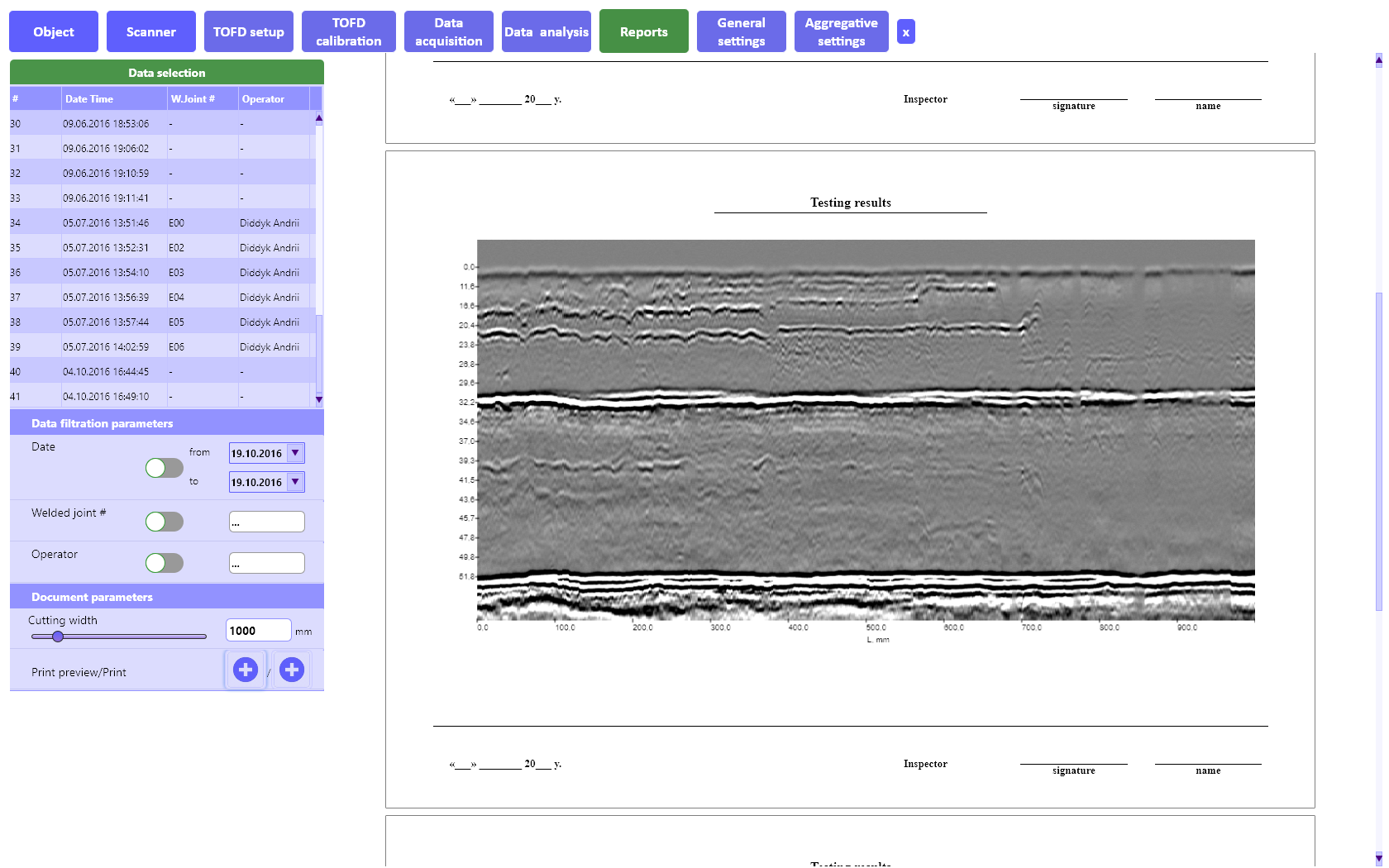Expand the 'to' date dropdown
1389x868 pixels.
coord(295,482)
